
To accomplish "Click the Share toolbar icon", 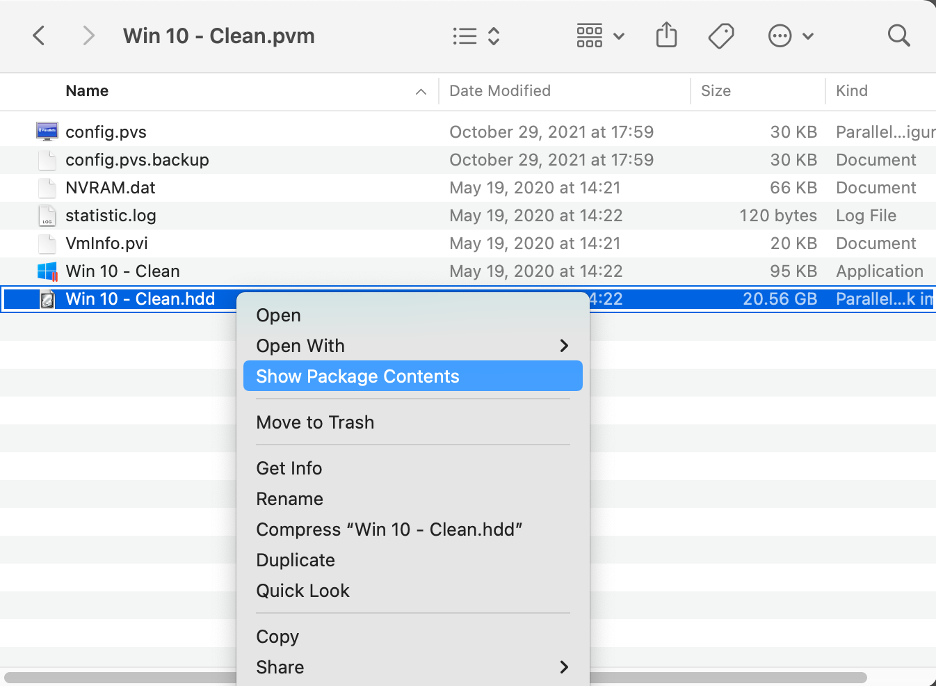I will pos(666,35).
